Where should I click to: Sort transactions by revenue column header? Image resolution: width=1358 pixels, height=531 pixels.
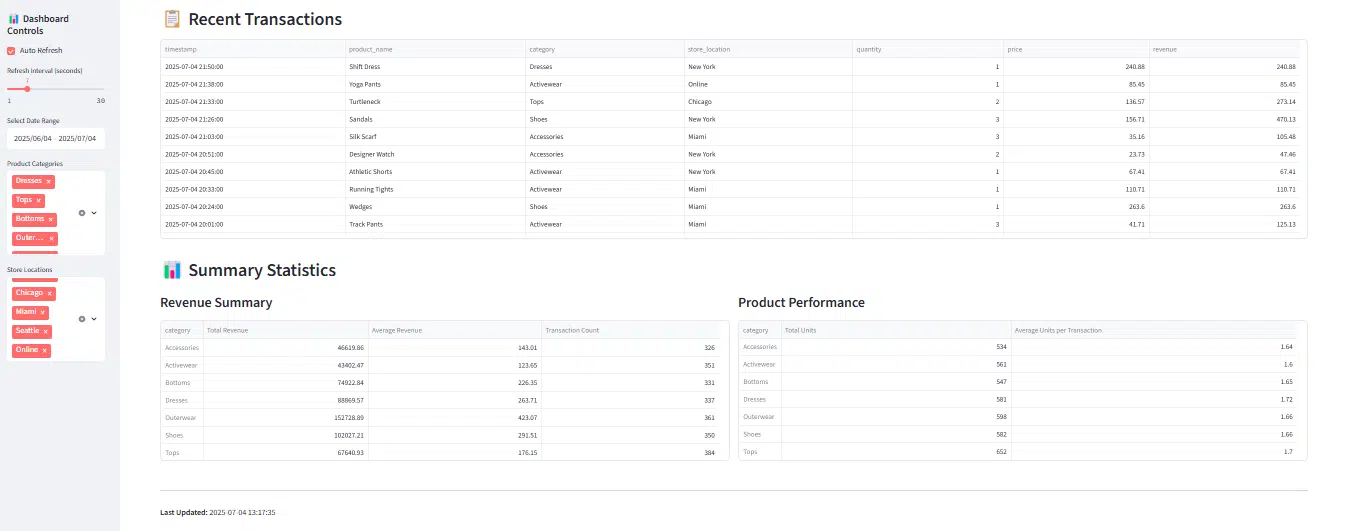click(1224, 49)
